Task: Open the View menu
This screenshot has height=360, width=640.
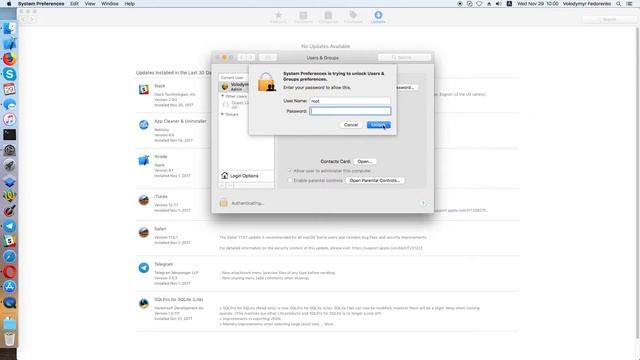Action: pos(90,4)
